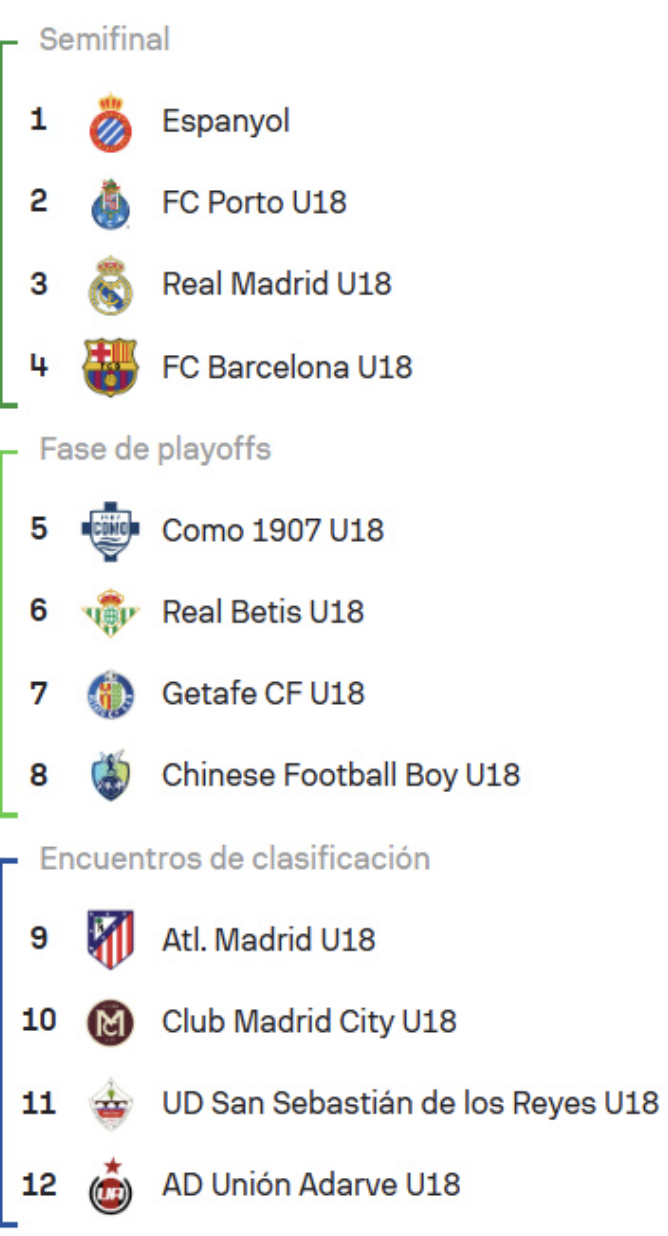Open Chinese Football Boy U18 entry
This screenshot has width=668, height=1236.
[341, 775]
